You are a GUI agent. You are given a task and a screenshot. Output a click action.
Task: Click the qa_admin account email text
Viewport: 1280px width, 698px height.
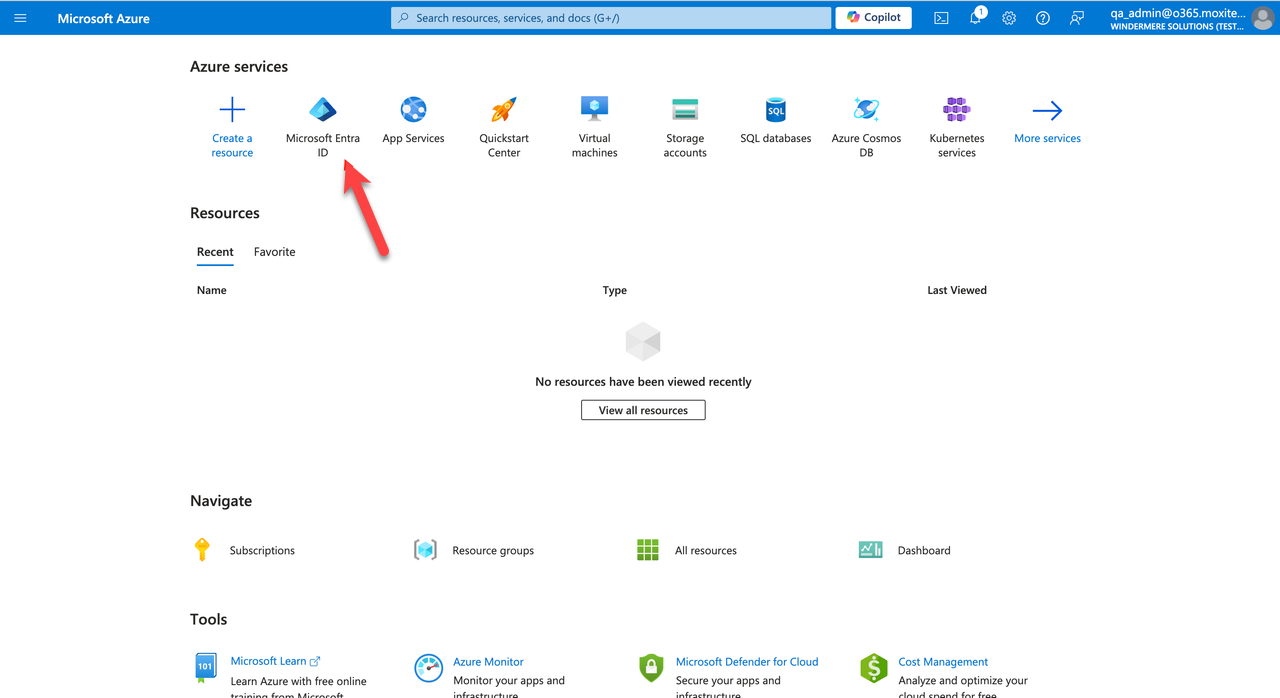1177,13
